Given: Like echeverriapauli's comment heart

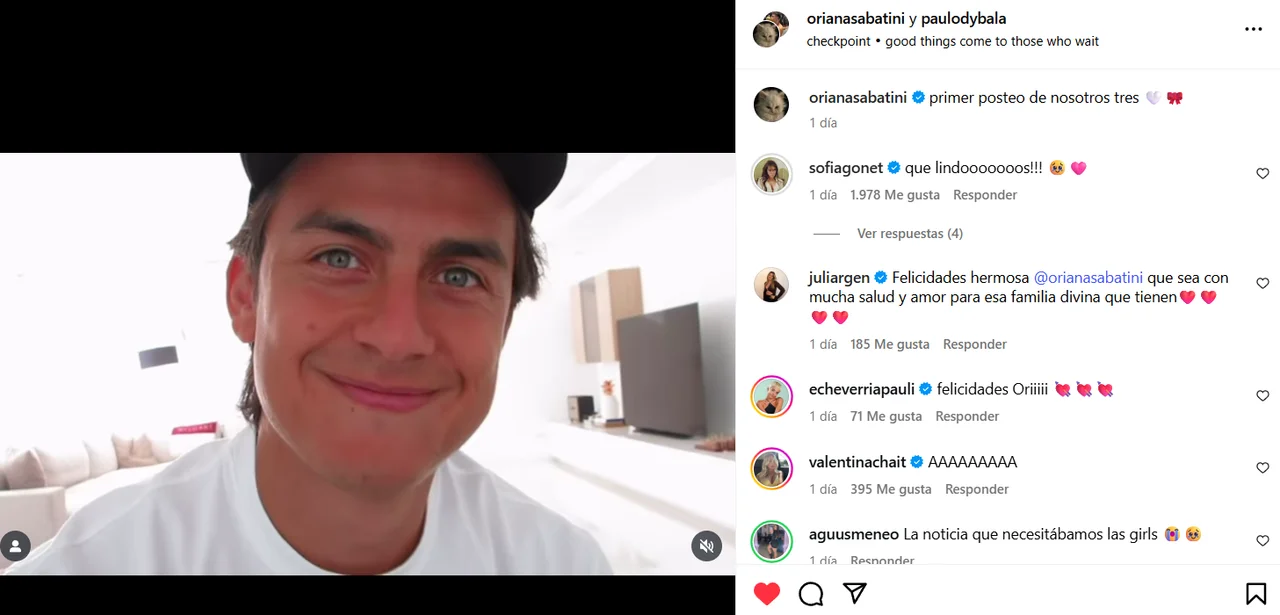Looking at the screenshot, I should pyautogui.click(x=1262, y=396).
